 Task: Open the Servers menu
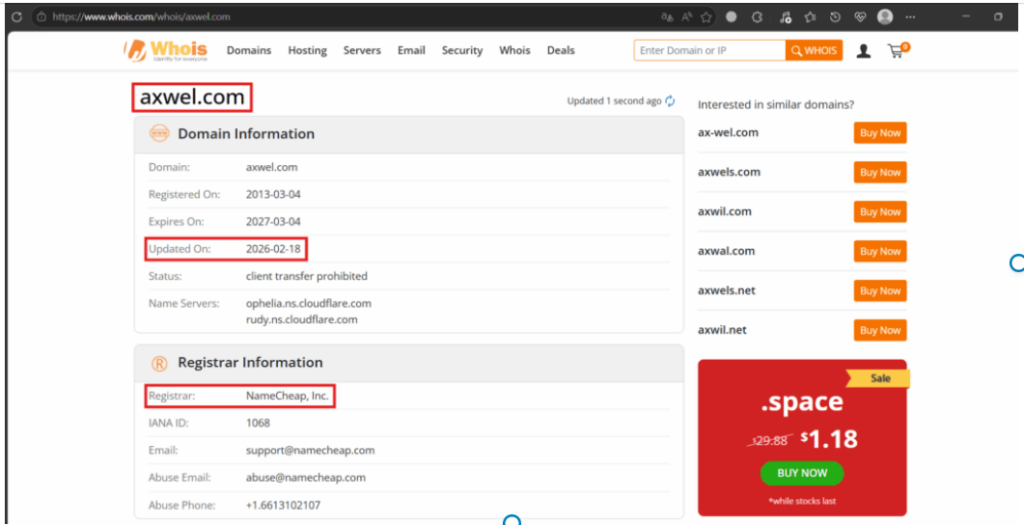pos(362,50)
